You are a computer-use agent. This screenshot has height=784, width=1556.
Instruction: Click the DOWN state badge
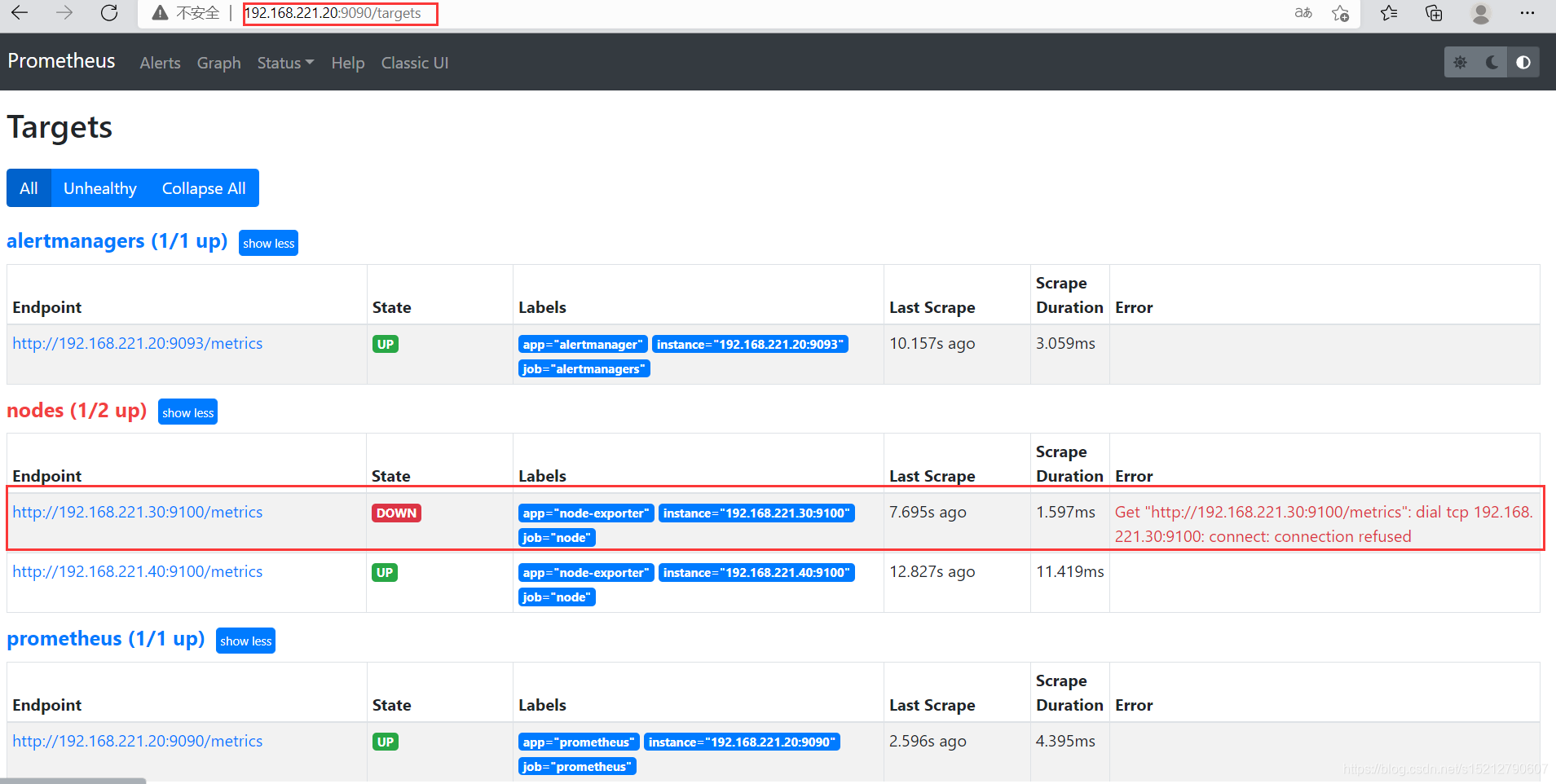pyautogui.click(x=396, y=513)
